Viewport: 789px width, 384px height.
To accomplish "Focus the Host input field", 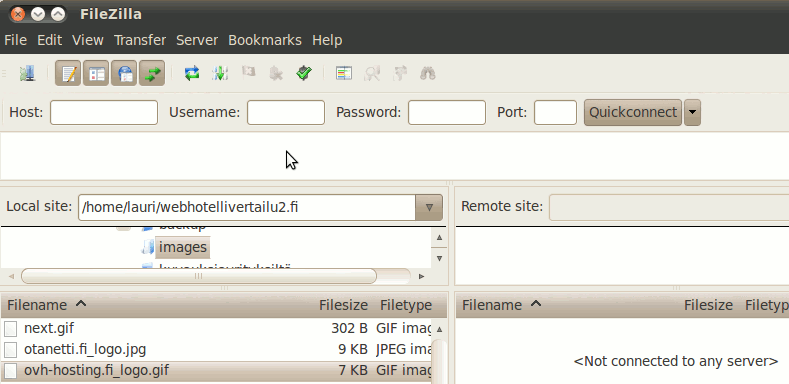I will [x=104, y=112].
